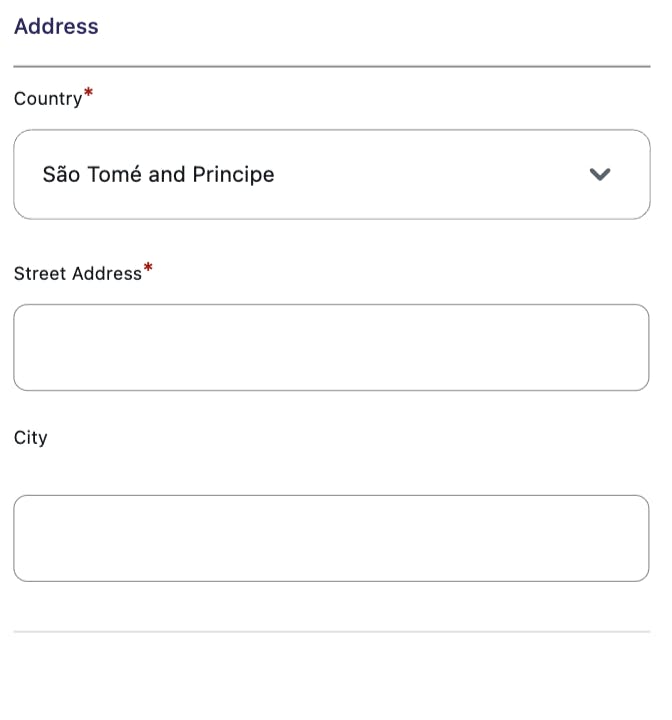This screenshot has height=720, width=672.
Task: Click the Street Address label
Action: [x=77, y=274]
